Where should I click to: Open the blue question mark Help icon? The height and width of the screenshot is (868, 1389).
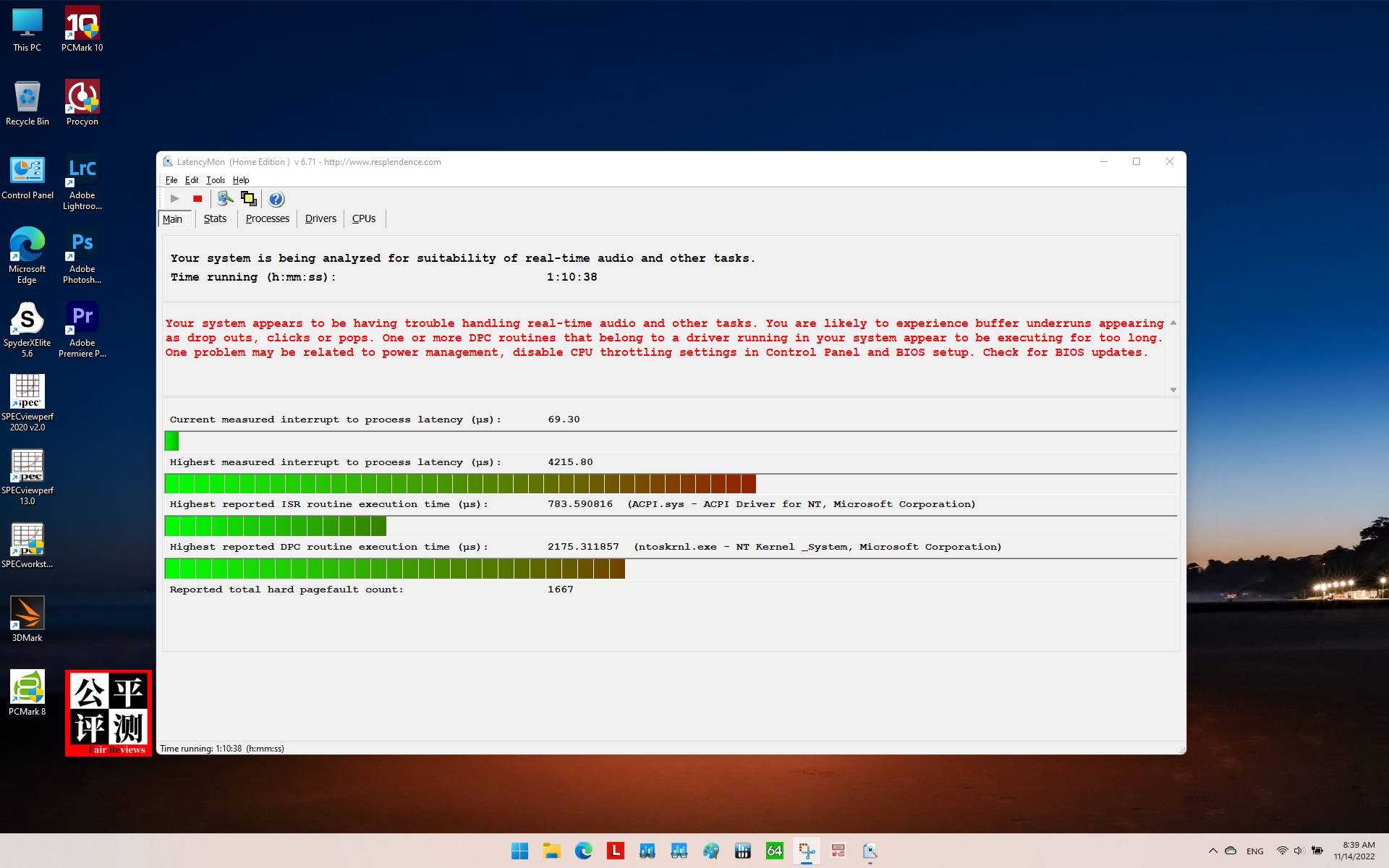(276, 199)
